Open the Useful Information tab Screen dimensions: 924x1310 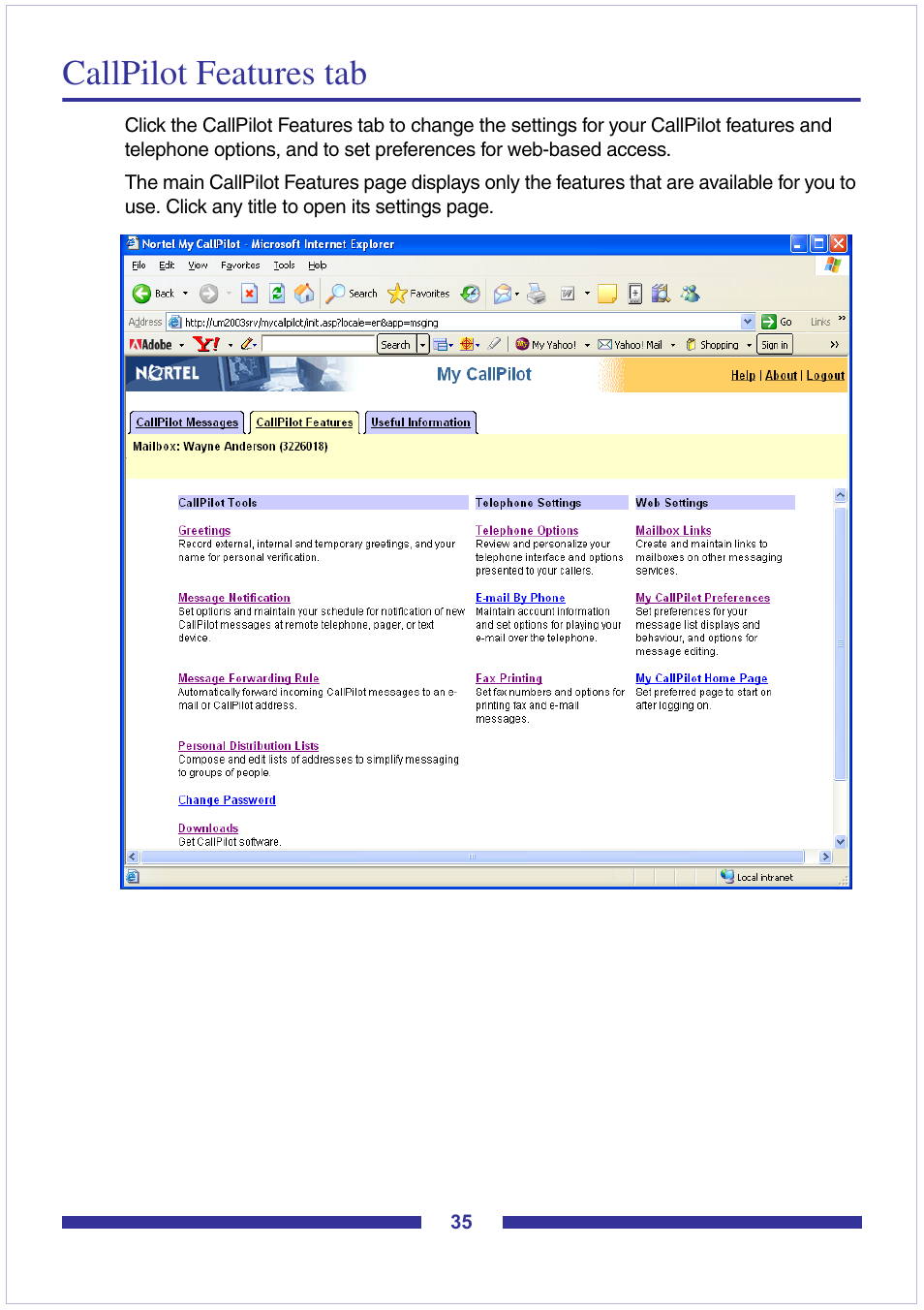[420, 422]
